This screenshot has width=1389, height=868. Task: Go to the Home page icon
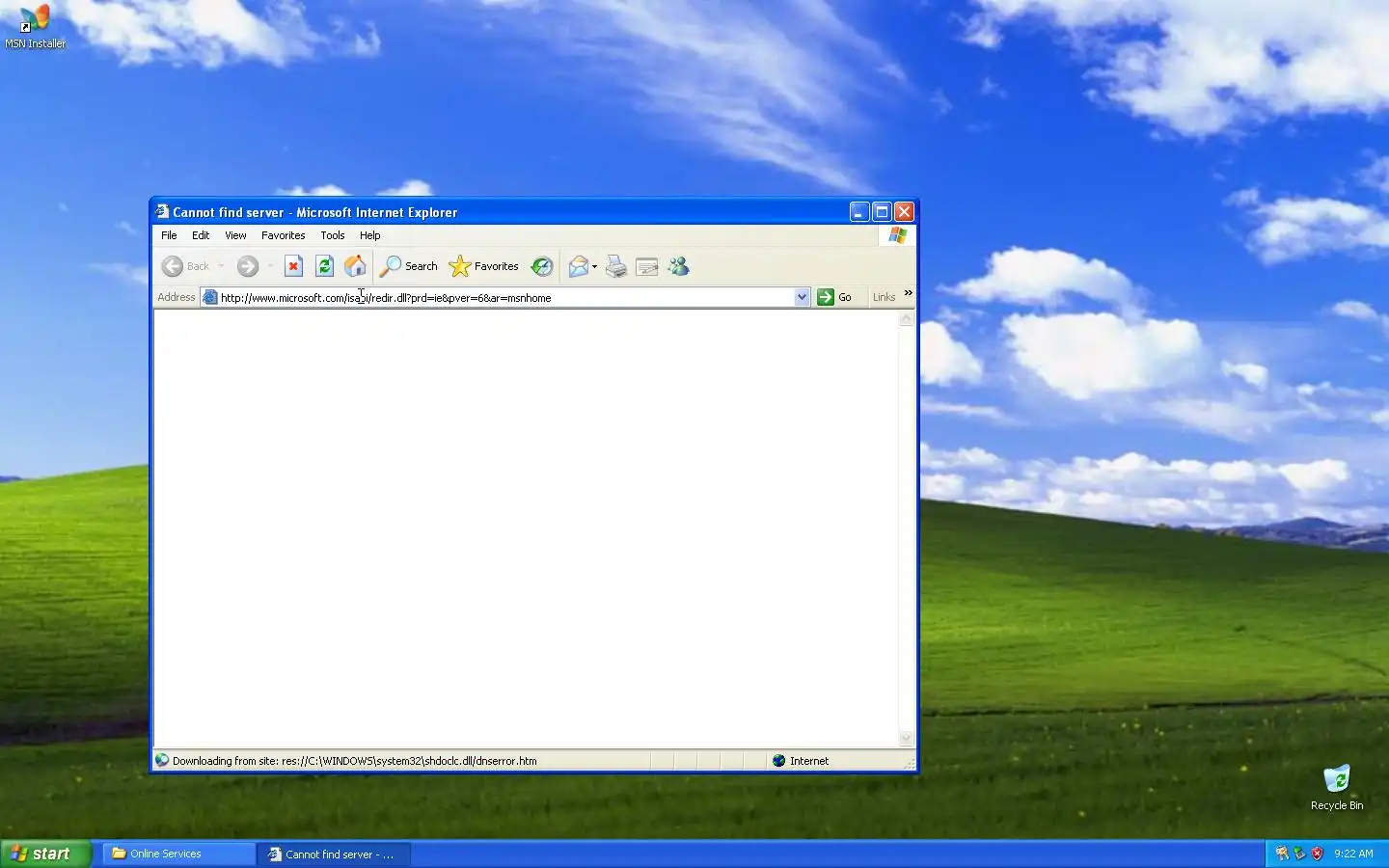(x=356, y=266)
